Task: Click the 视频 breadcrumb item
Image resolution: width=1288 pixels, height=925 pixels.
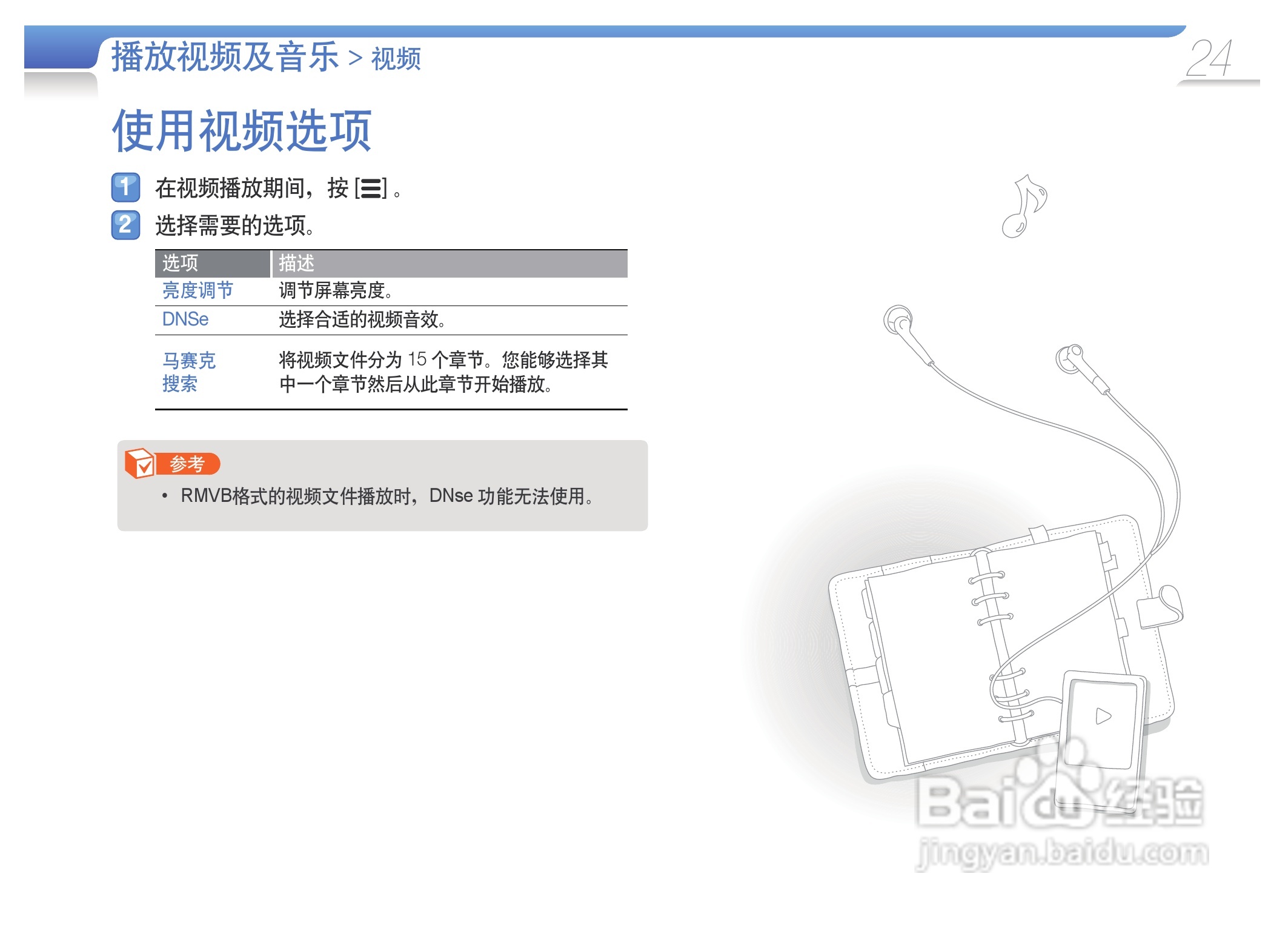Action: click(396, 59)
